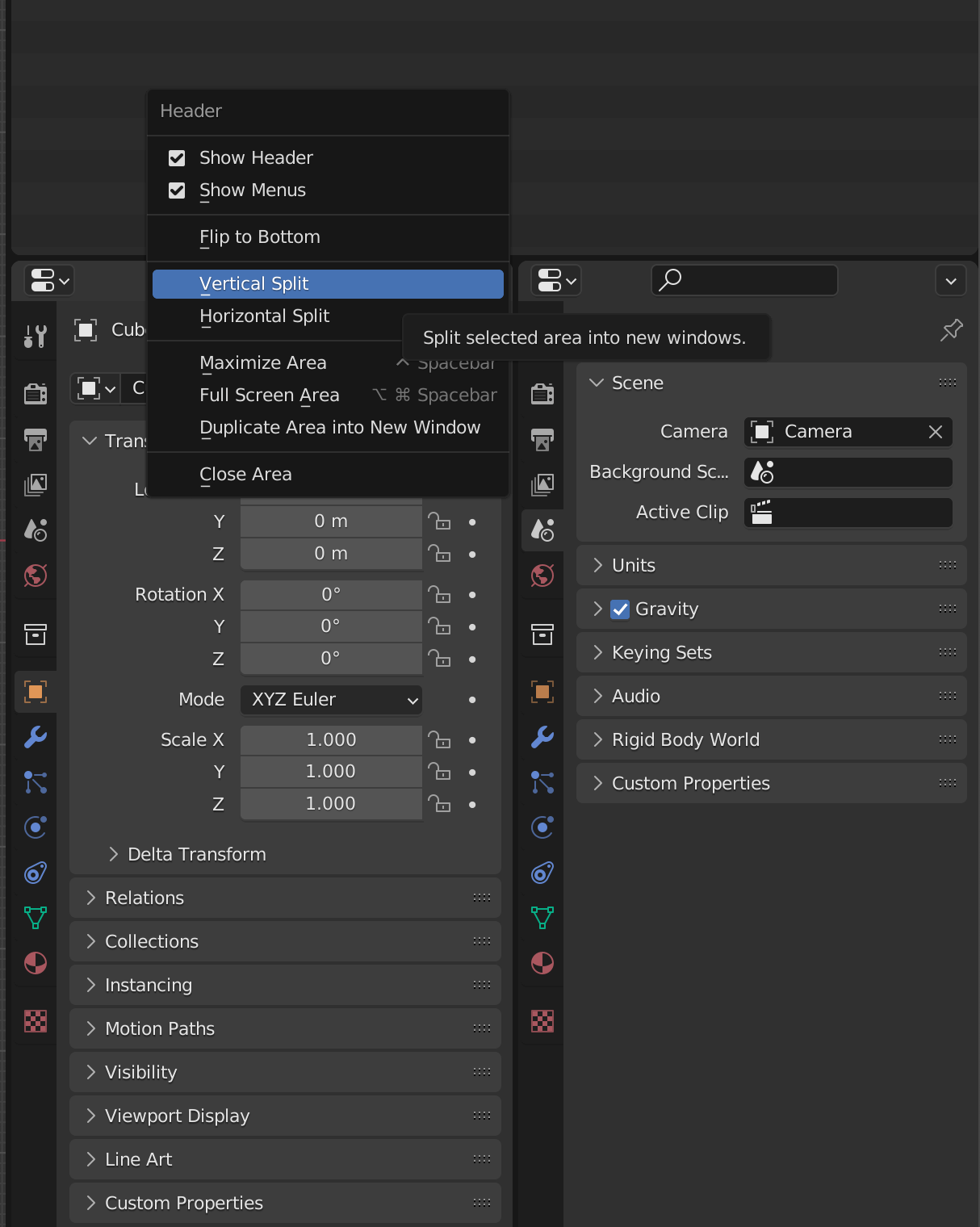
Task: Expand the Units panel
Action: 772,566
